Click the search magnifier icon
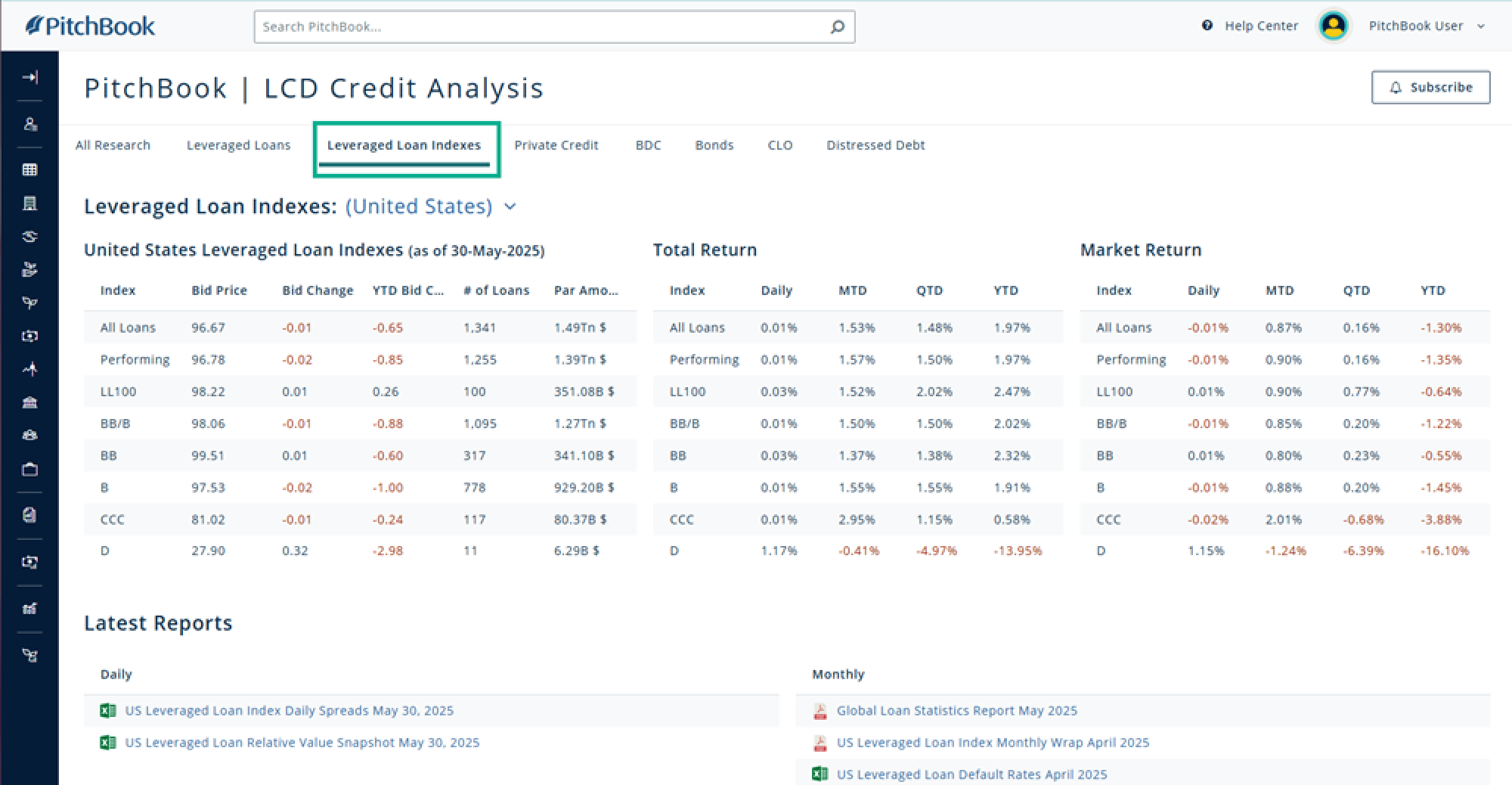1512x785 pixels. click(837, 27)
